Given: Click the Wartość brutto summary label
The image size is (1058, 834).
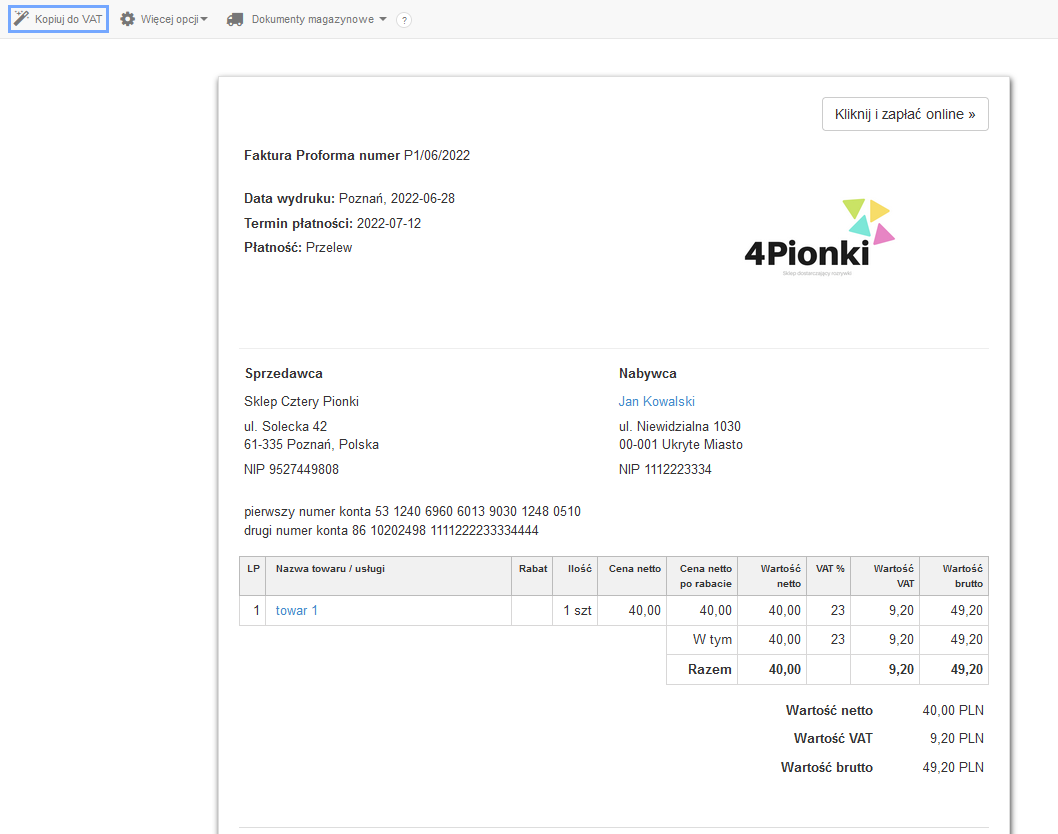Looking at the screenshot, I should tap(827, 768).
